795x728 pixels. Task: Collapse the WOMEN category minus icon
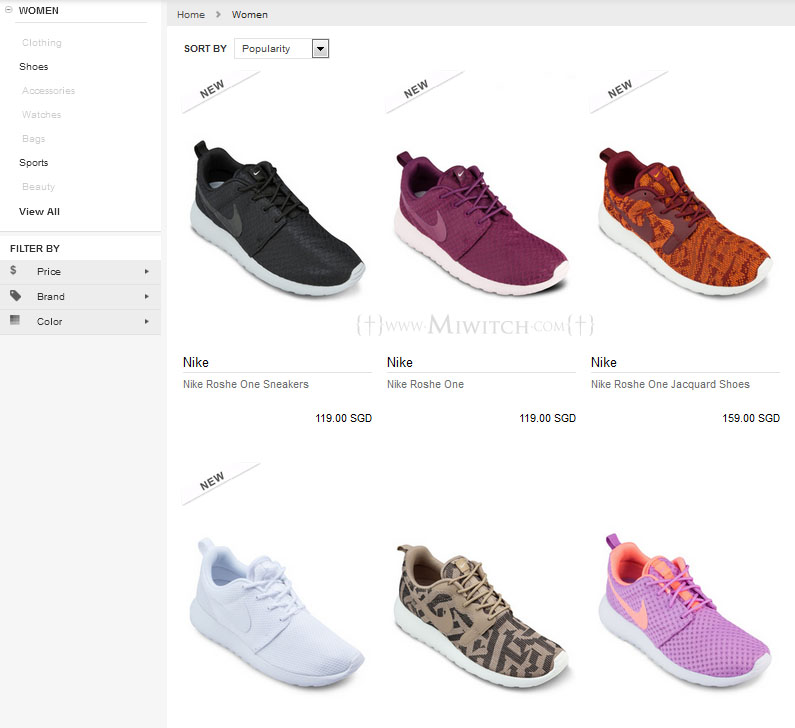pyautogui.click(x=9, y=10)
